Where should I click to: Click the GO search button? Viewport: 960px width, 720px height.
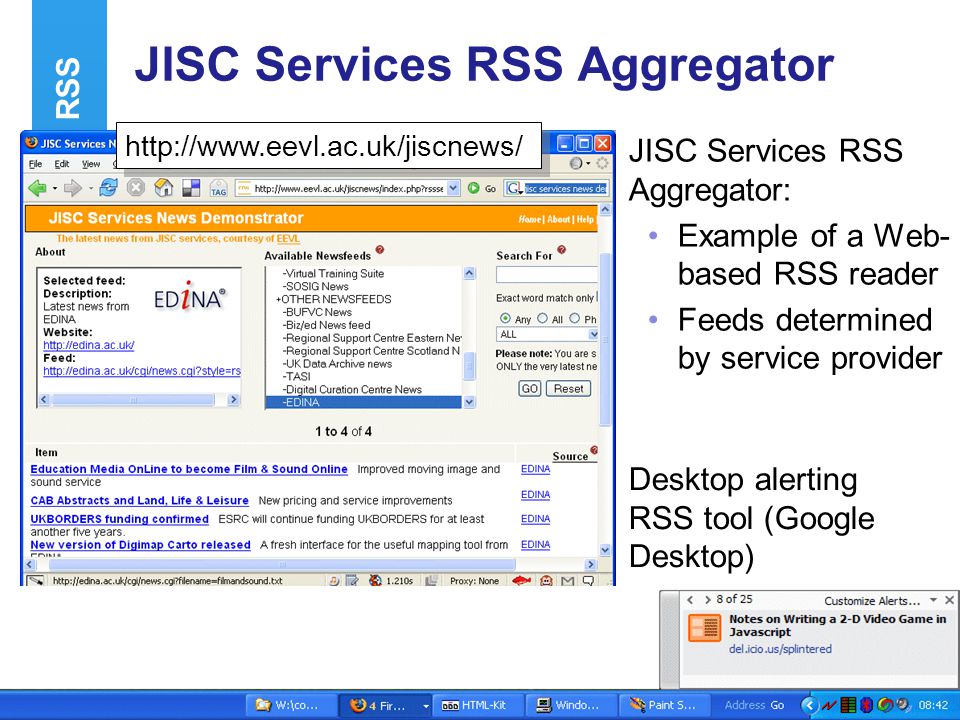pos(530,389)
